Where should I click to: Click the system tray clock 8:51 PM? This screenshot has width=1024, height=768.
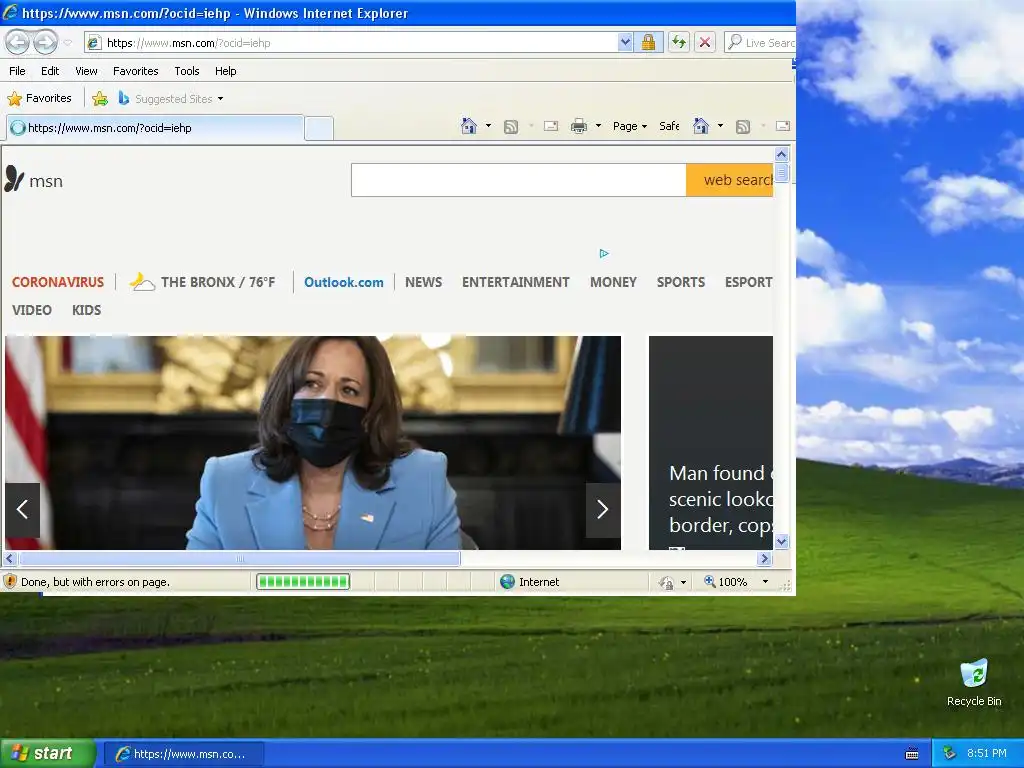[987, 754]
